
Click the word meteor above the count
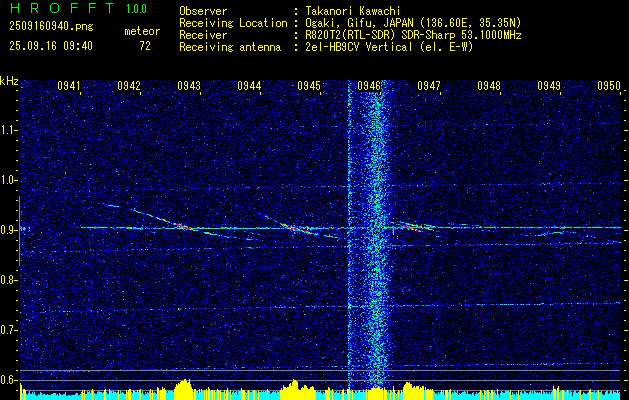(142, 31)
